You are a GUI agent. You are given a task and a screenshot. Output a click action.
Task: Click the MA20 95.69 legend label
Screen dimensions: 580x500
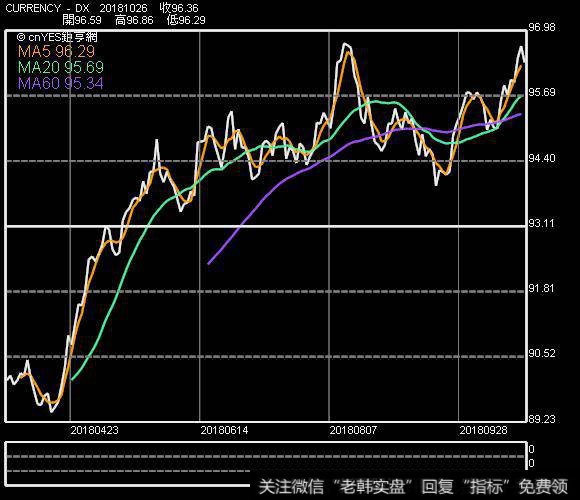pos(61,67)
